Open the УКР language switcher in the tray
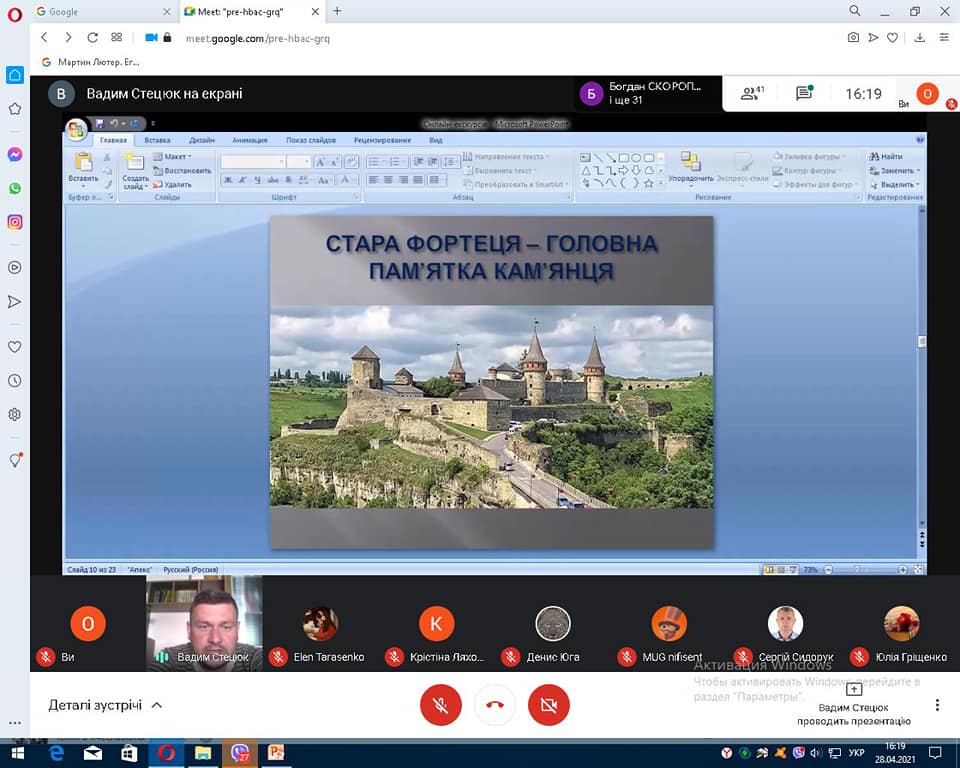This screenshot has height=768, width=960. [x=857, y=753]
